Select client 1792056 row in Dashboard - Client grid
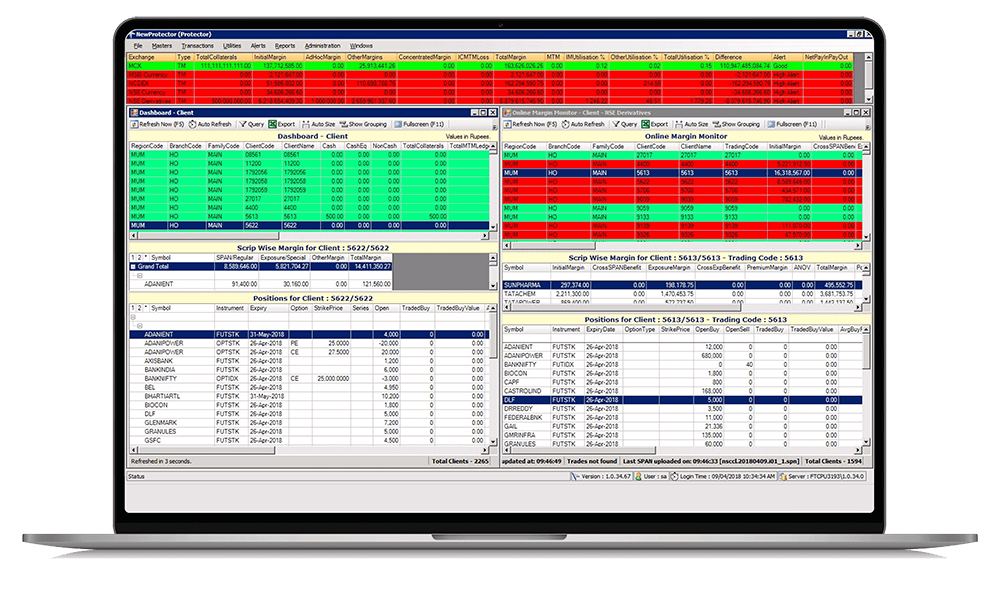Image resolution: width=1000 pixels, height=594 pixels. pyautogui.click(x=310, y=172)
